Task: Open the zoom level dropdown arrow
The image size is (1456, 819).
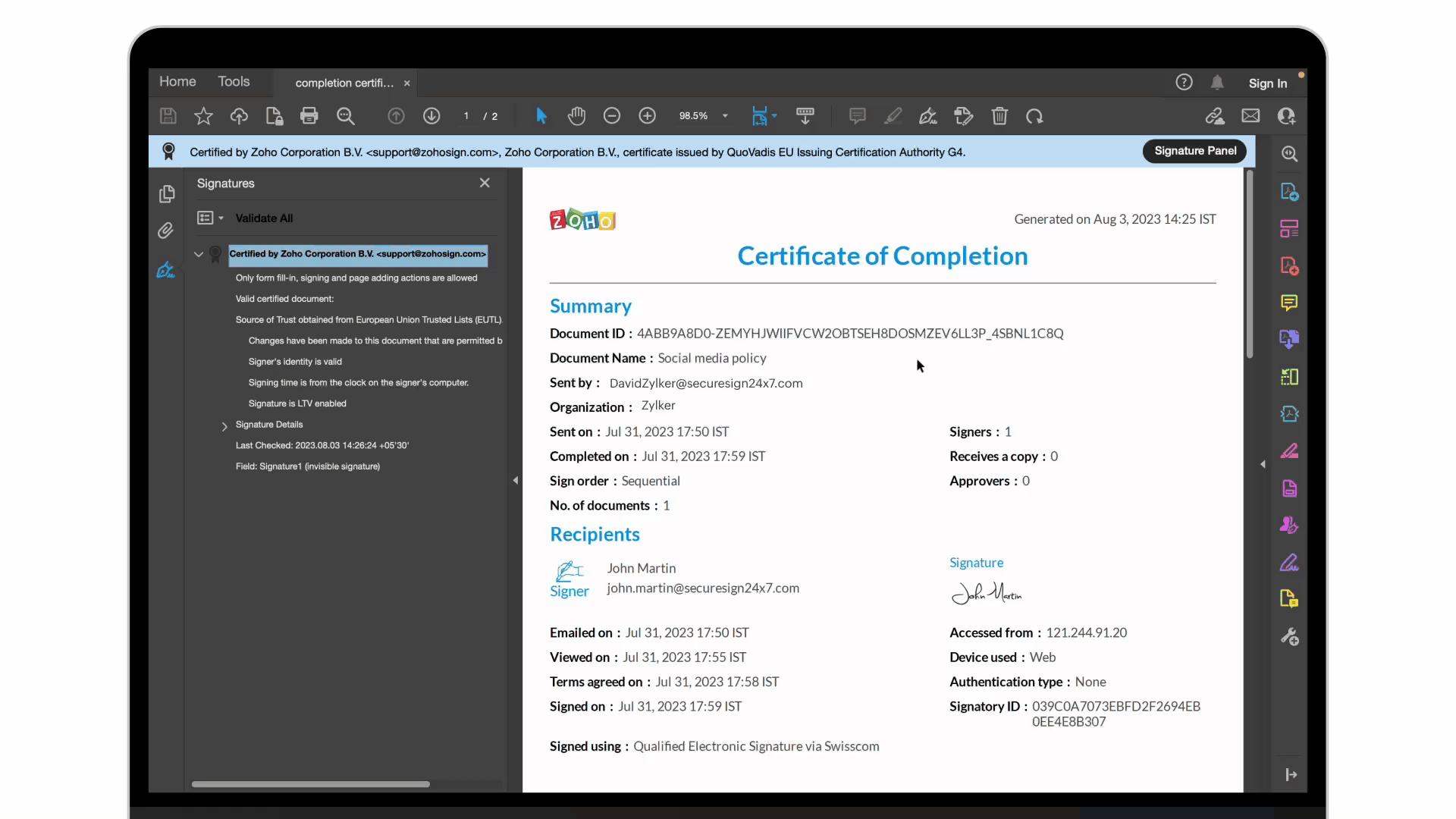Action: tap(725, 116)
